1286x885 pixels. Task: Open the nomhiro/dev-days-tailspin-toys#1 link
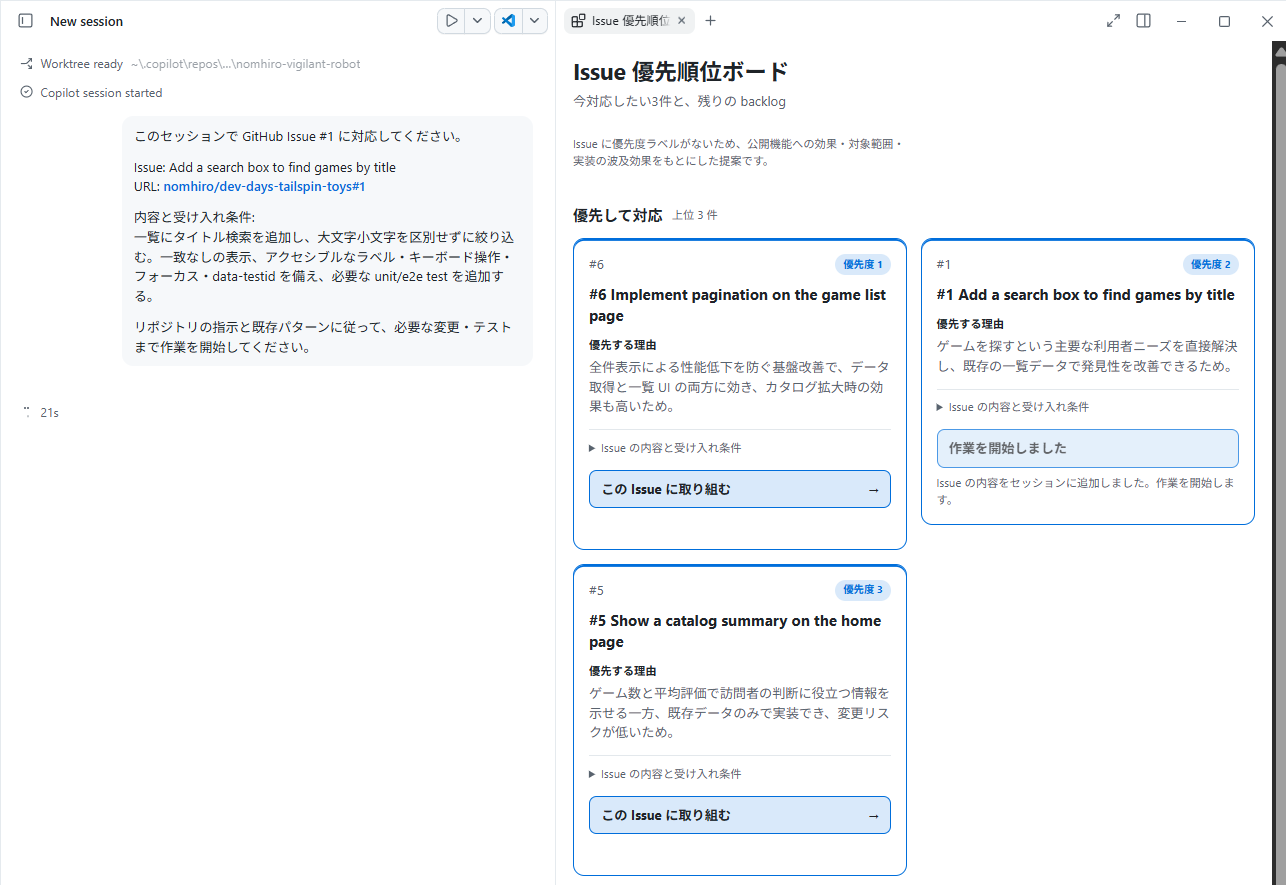click(x=264, y=187)
